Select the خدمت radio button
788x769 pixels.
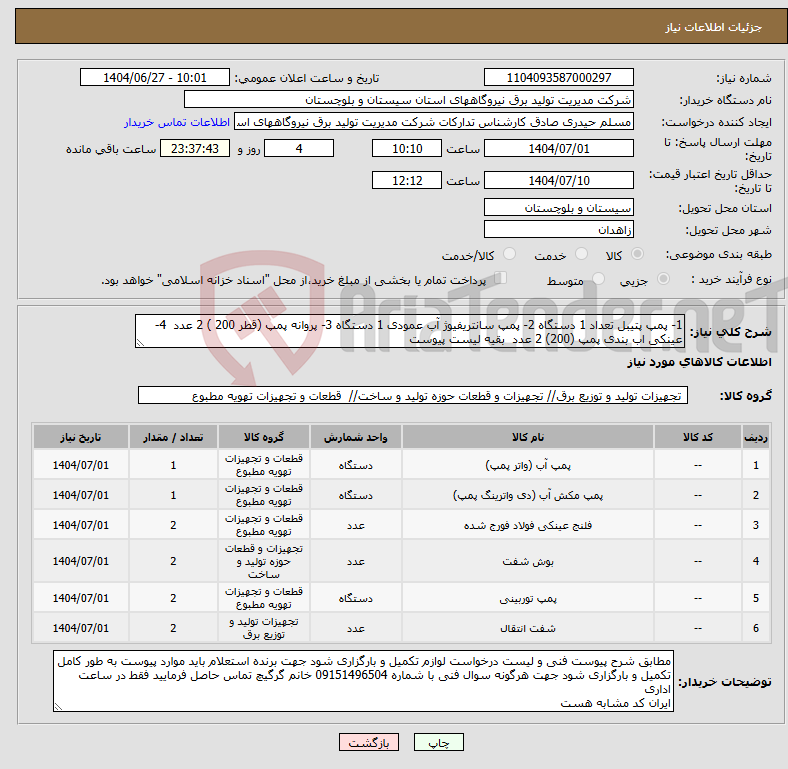[581, 254]
